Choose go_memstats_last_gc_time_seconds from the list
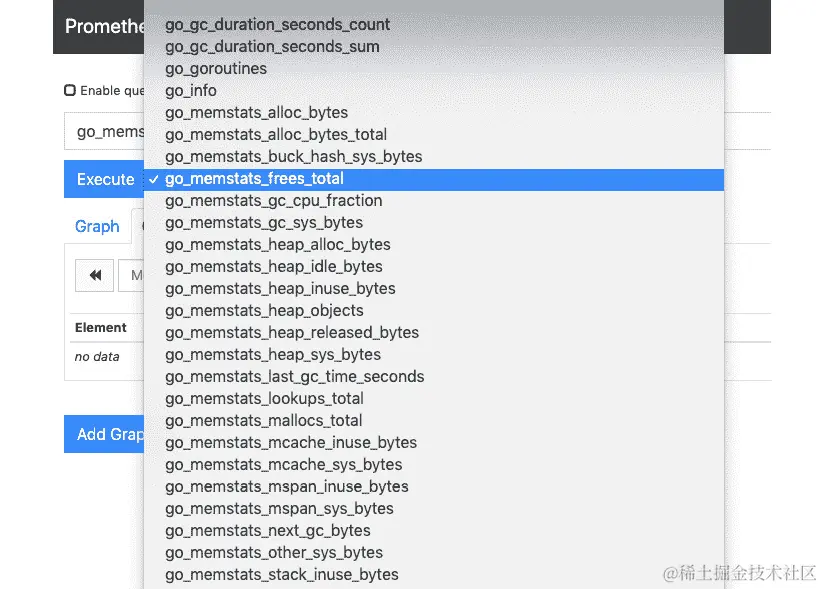This screenshot has width=823, height=589. (294, 376)
